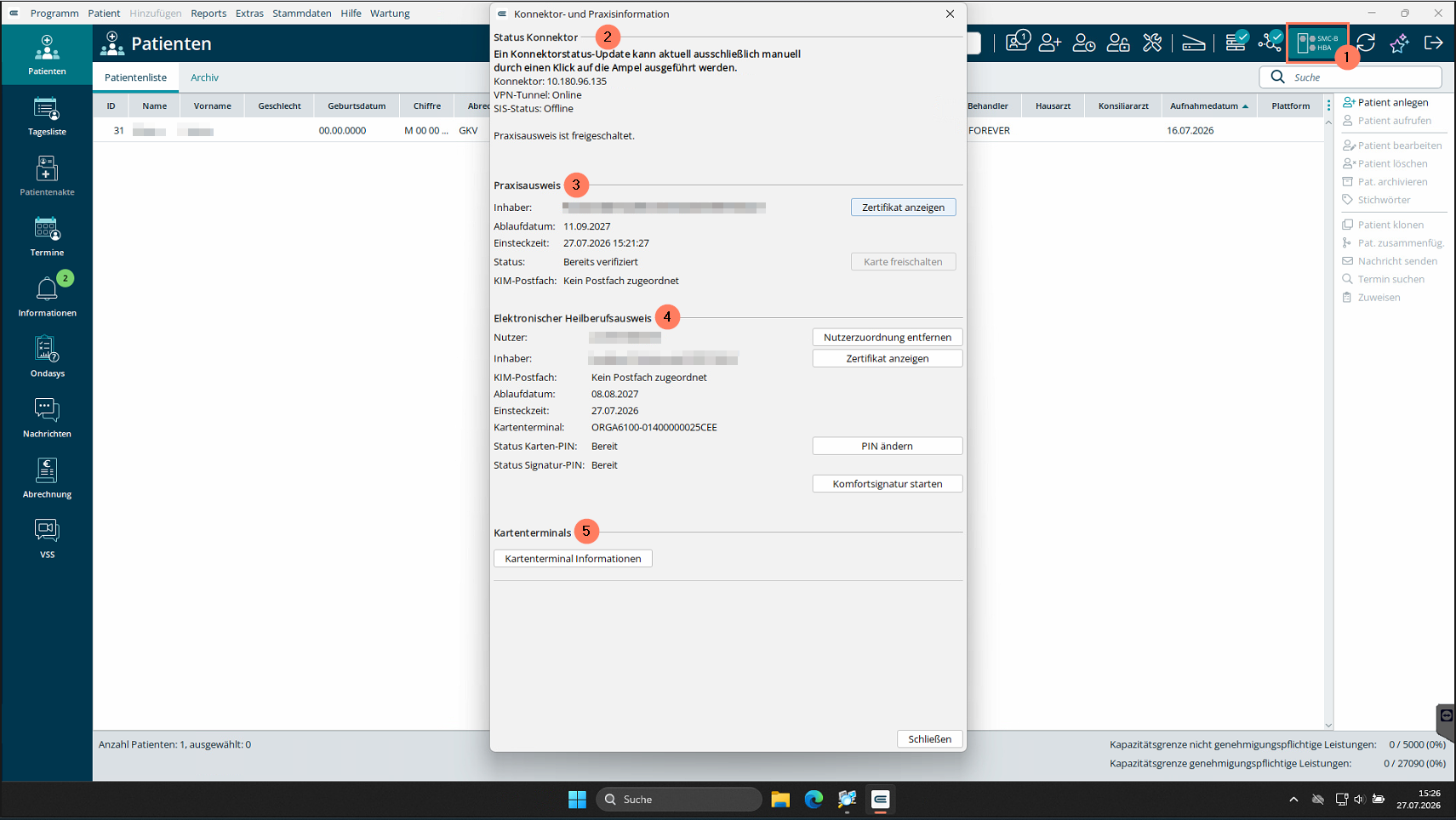Show hidden system tray icons chevron
The height and width of the screenshot is (820, 1456).
[1293, 800]
